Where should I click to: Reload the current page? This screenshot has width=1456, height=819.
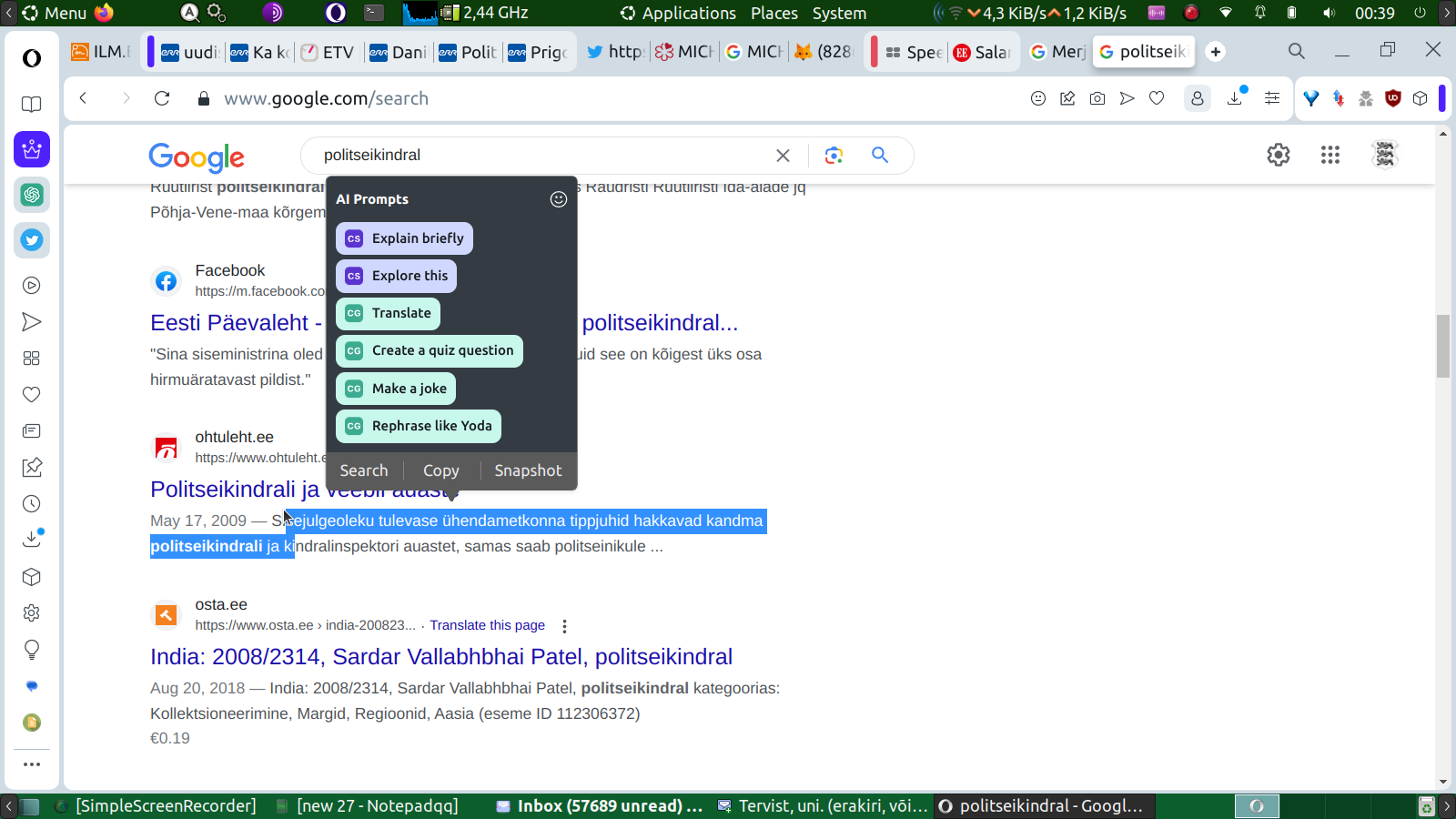click(162, 98)
